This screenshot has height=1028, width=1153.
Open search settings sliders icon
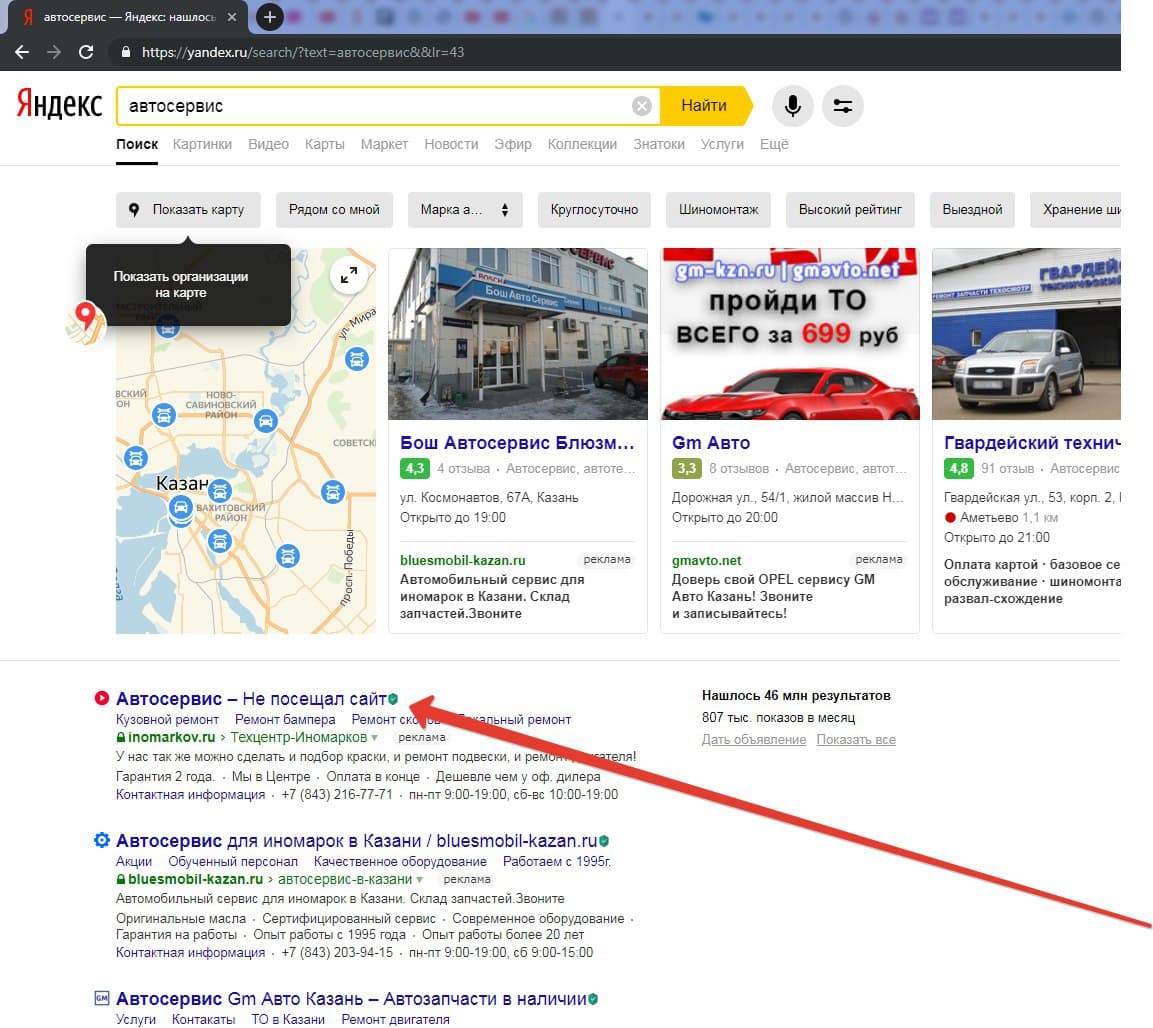843,106
